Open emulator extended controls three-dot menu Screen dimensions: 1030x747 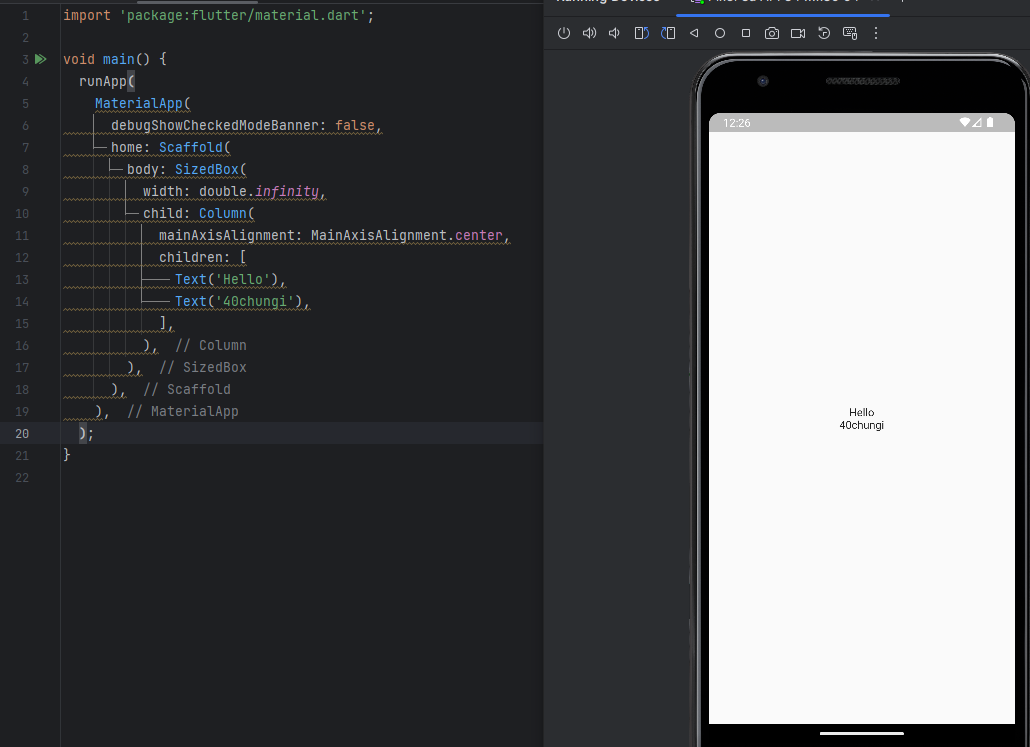point(876,33)
